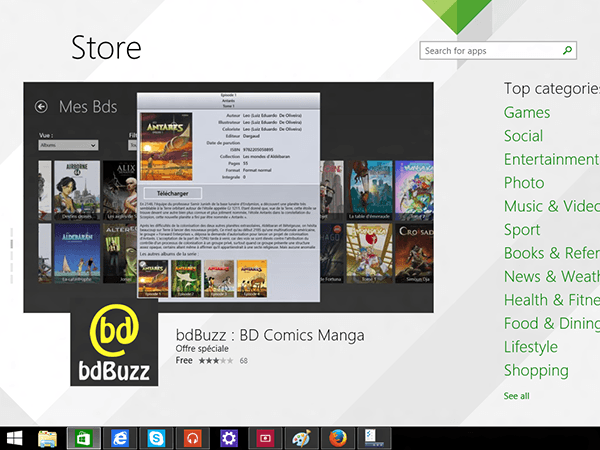
Task: Open the Food & Dining category
Action: tap(551, 323)
